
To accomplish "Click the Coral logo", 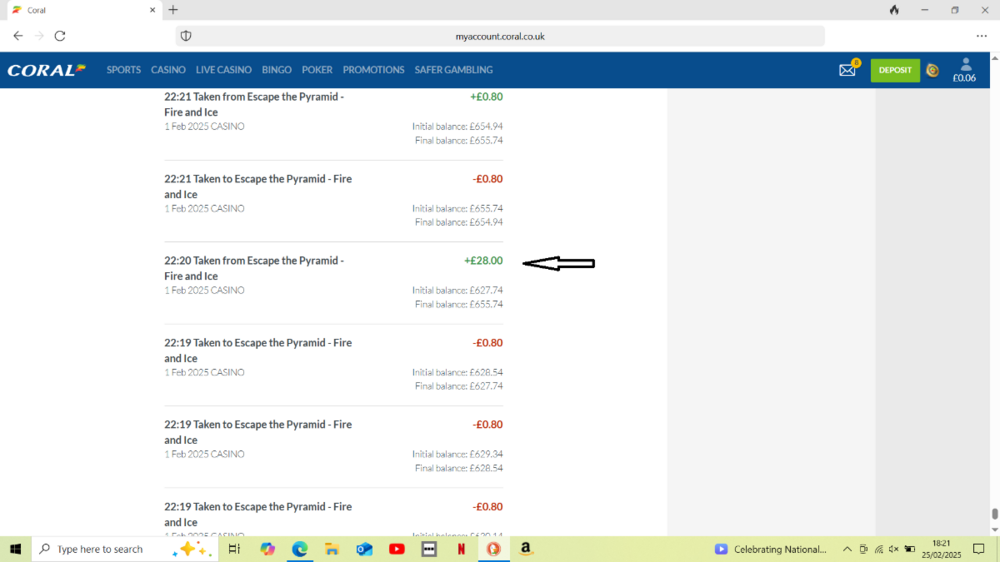I will [46, 70].
